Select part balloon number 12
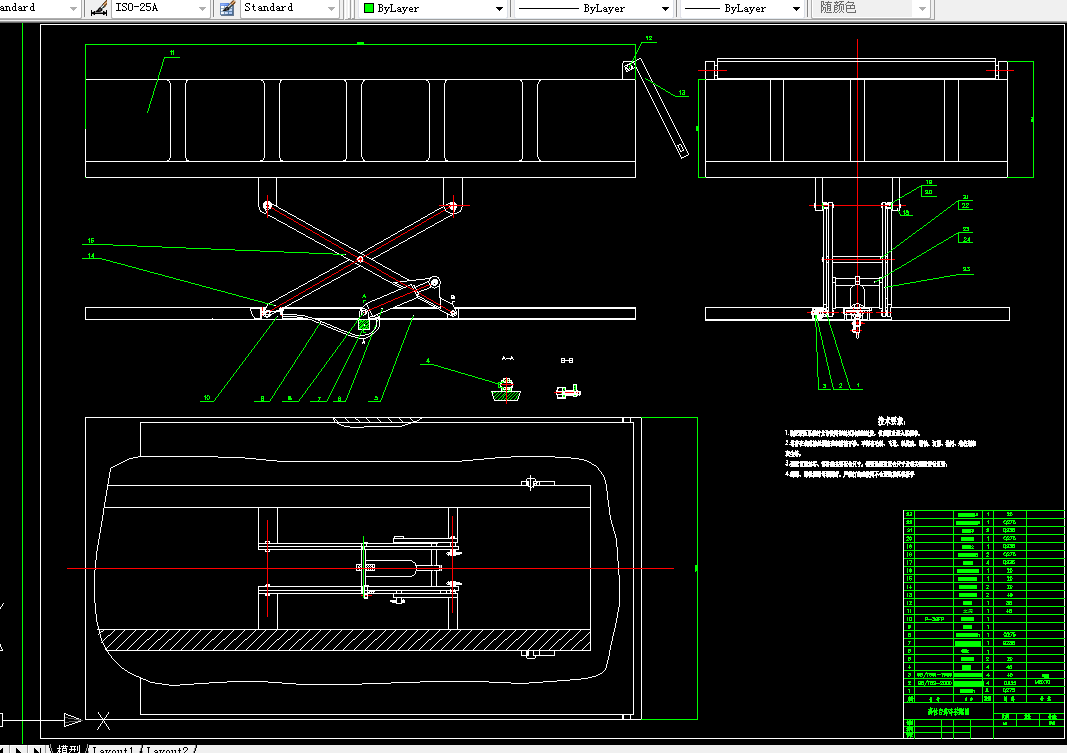The image size is (1067, 753). 649,39
